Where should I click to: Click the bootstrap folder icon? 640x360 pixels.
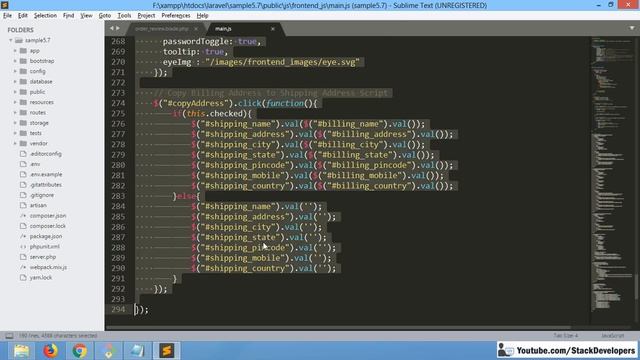[23, 61]
